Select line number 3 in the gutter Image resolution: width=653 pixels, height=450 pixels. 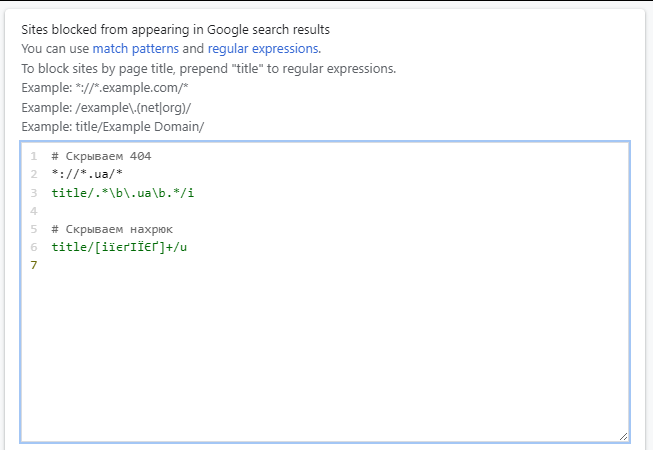pyautogui.click(x=33, y=192)
